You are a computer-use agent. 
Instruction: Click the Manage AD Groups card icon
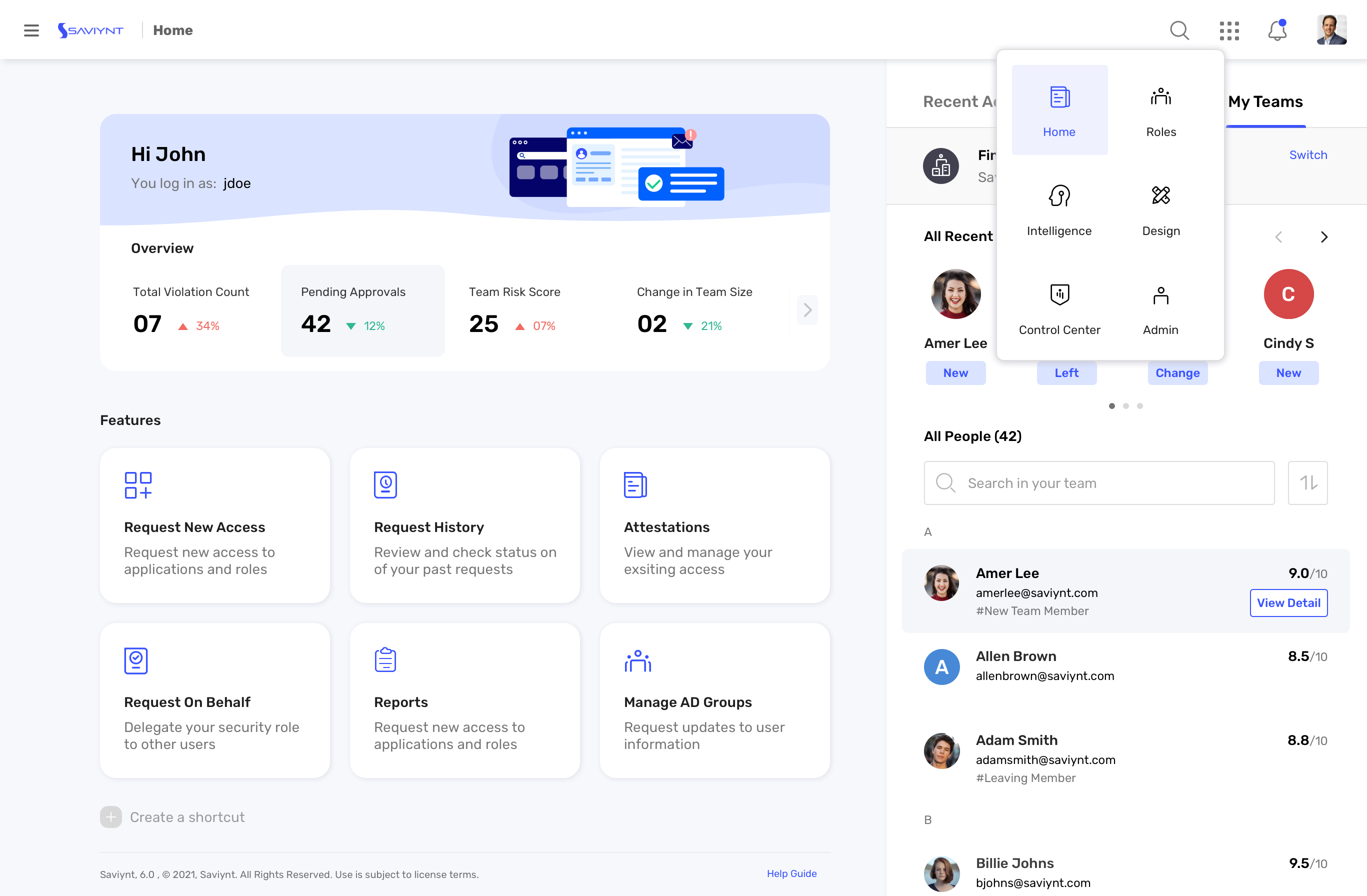[x=637, y=660]
